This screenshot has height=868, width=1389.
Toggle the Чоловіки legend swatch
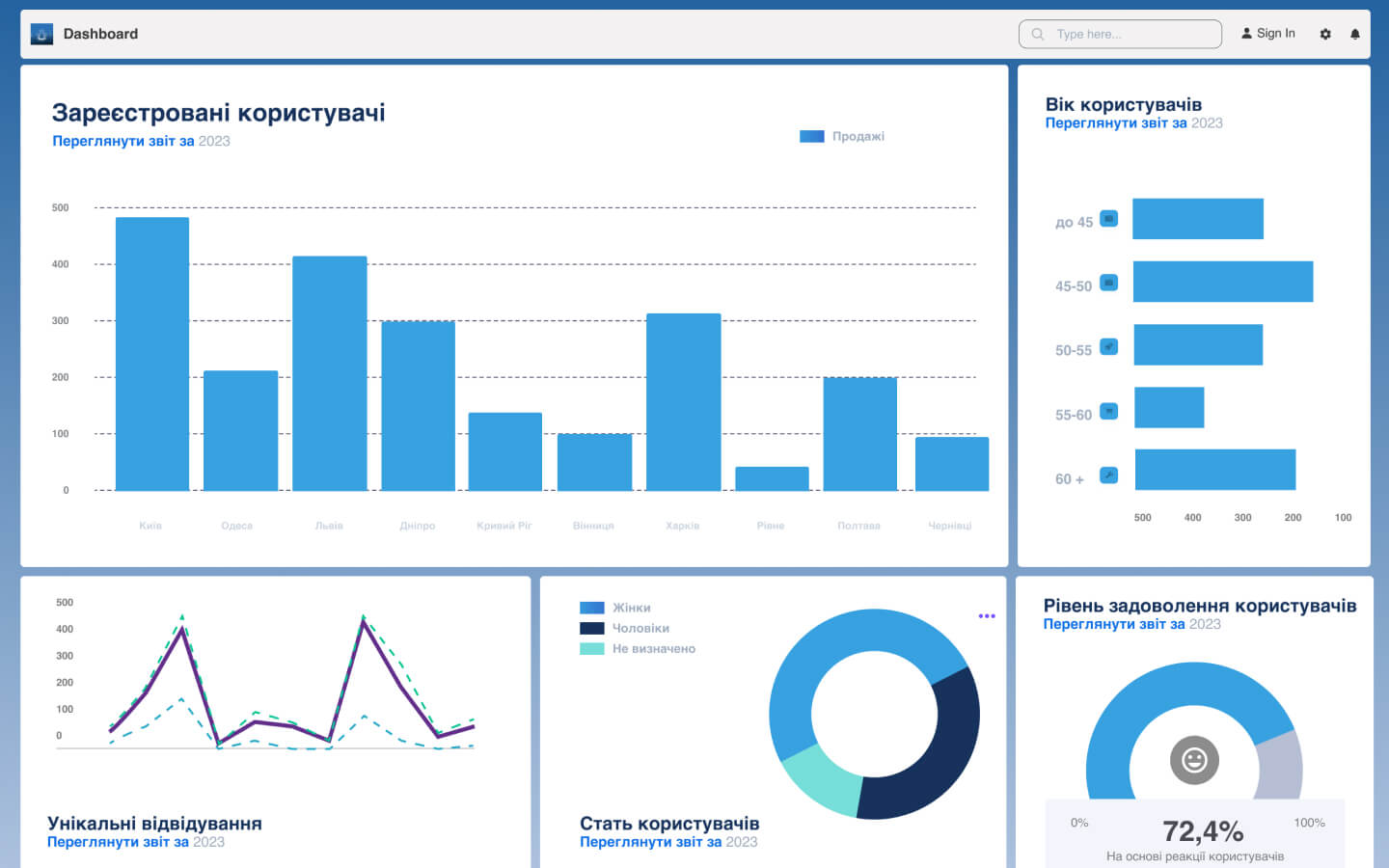(x=592, y=628)
